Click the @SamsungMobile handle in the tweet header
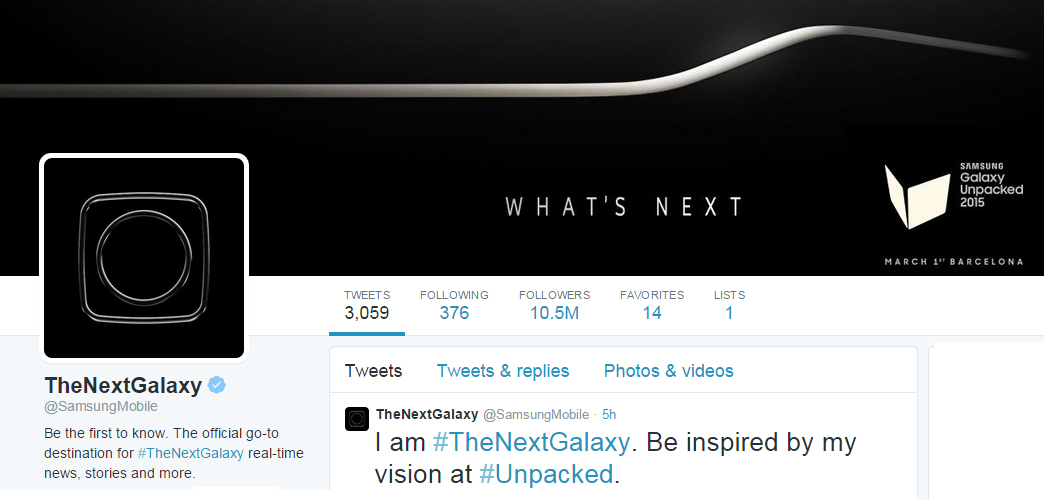This screenshot has height=500, width=1044. [x=535, y=415]
